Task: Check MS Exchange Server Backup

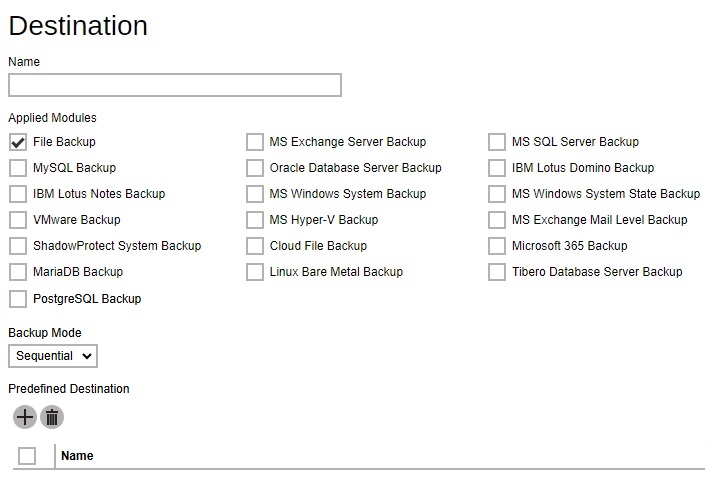Action: pos(255,142)
